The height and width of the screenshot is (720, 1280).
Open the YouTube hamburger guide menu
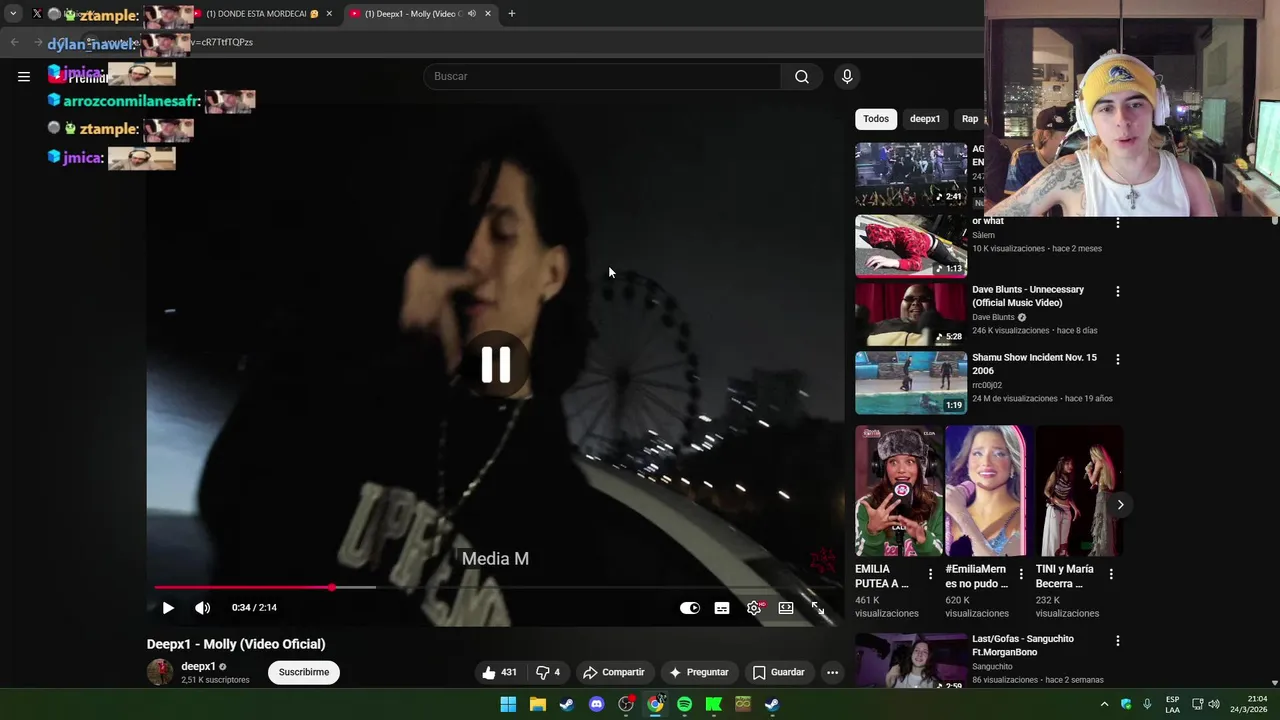click(24, 76)
